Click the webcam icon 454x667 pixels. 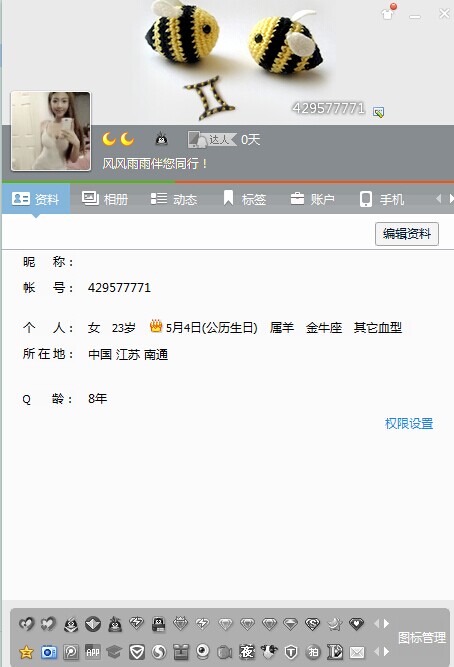[203, 652]
